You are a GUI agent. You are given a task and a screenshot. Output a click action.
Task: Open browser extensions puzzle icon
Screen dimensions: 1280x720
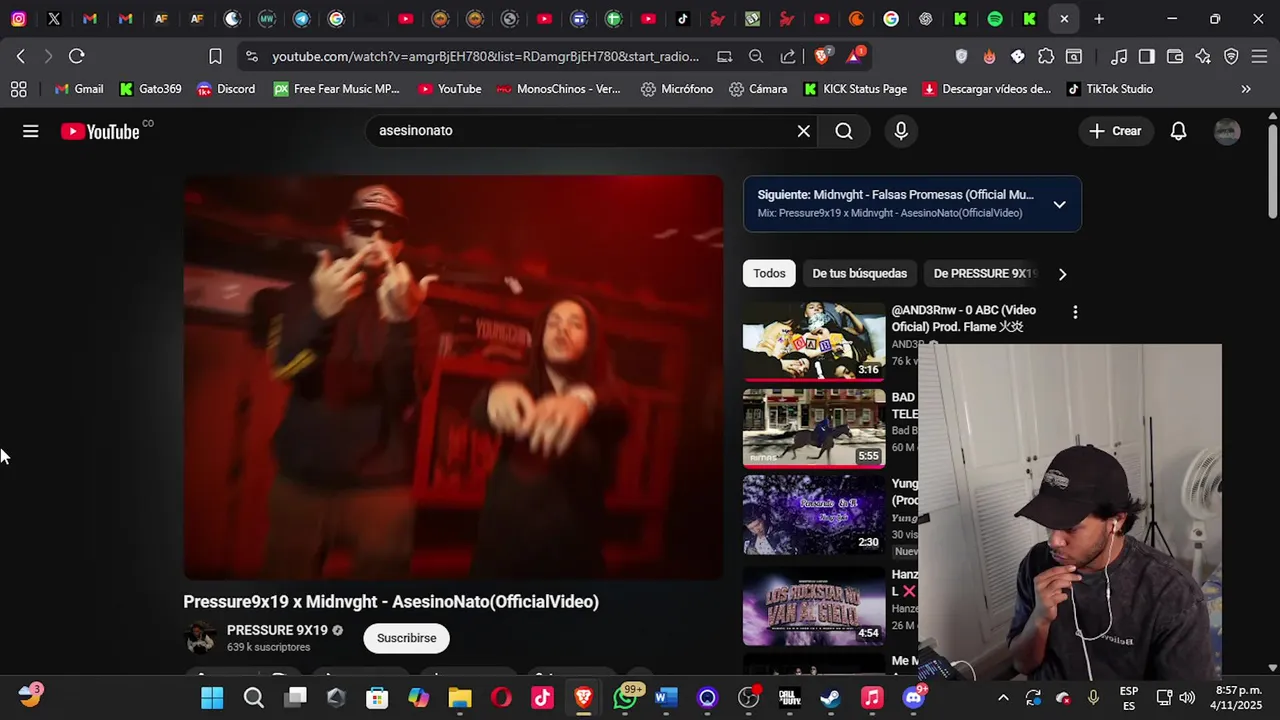[x=1046, y=57]
